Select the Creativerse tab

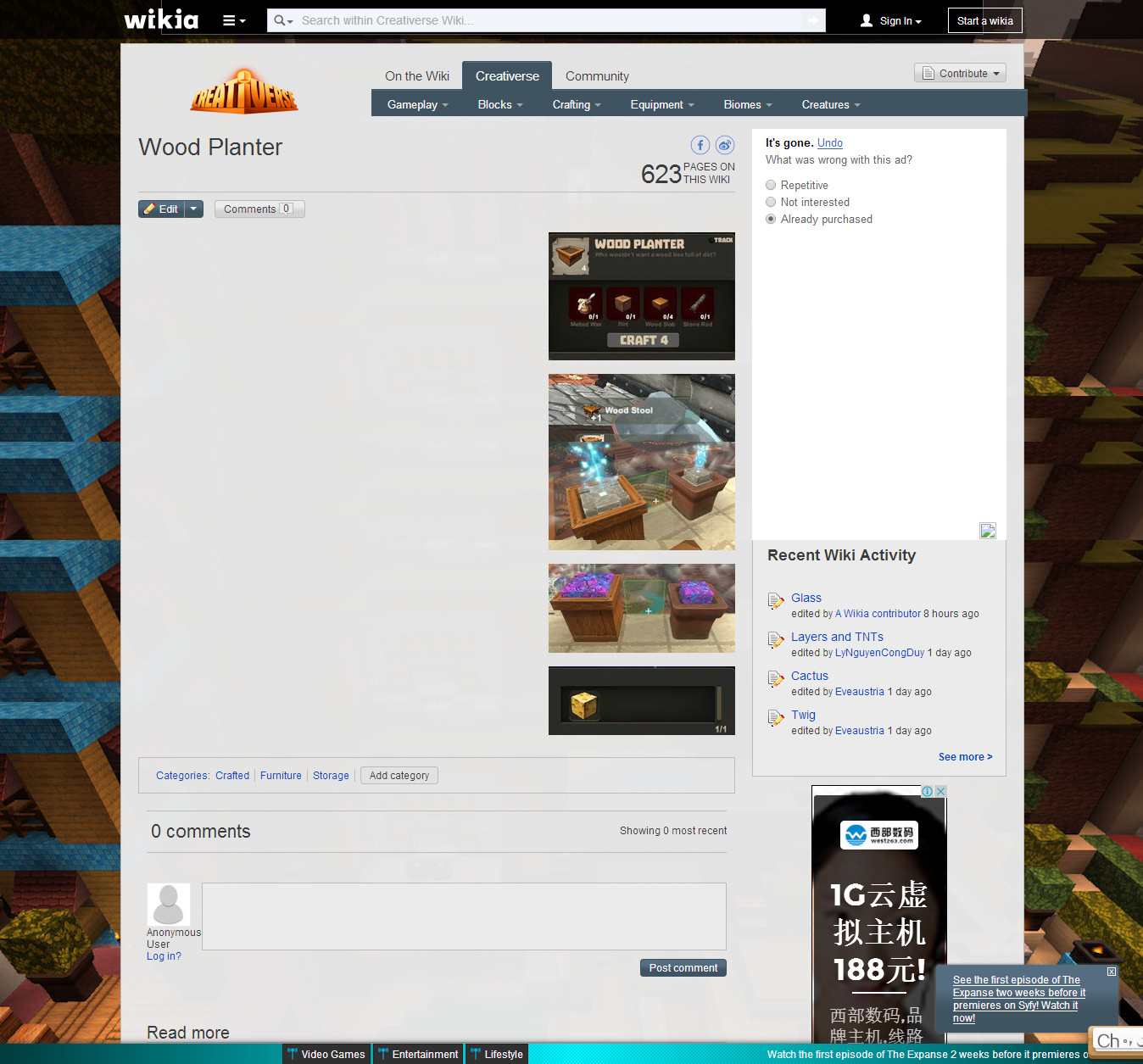coord(507,75)
